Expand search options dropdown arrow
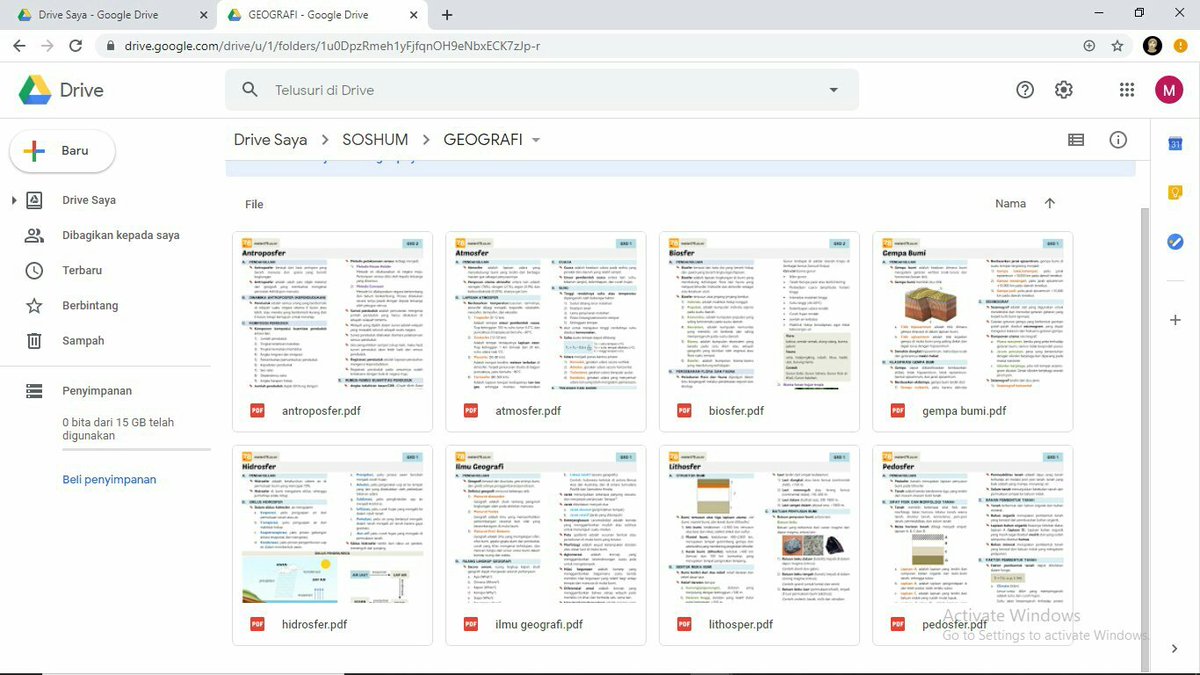Viewport: 1200px width, 675px height. [x=834, y=90]
